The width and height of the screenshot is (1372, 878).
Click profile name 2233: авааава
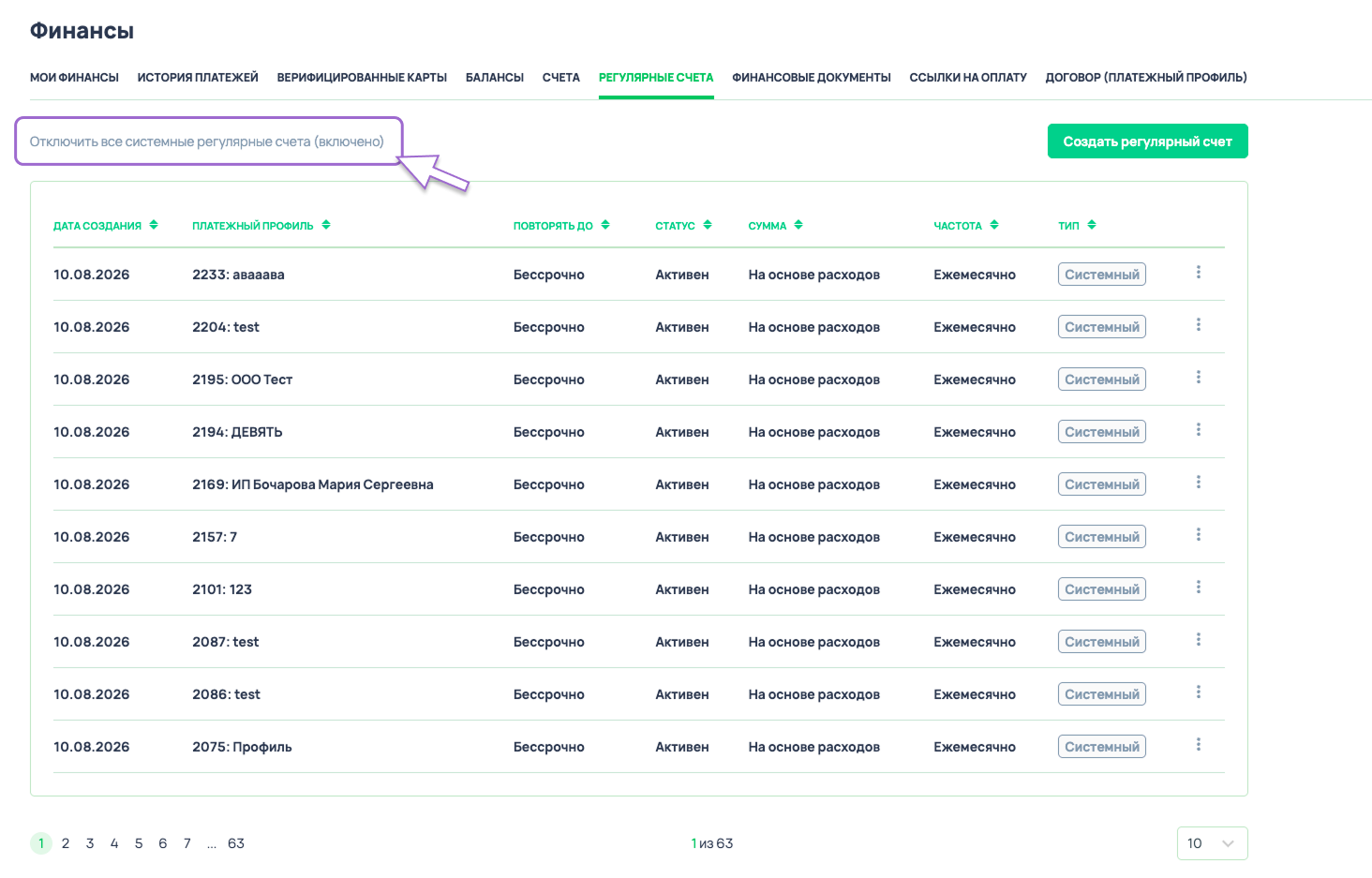tap(238, 275)
